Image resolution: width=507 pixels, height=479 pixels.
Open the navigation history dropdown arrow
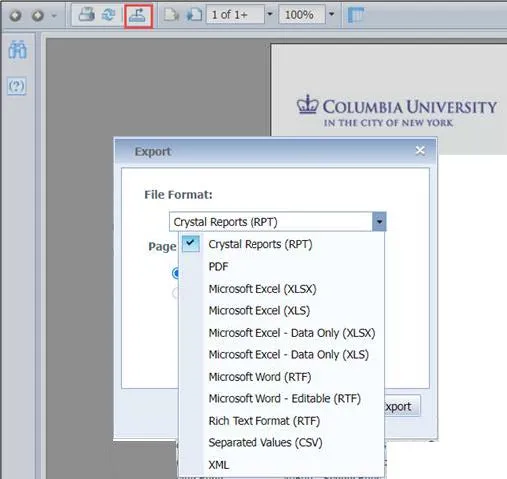click(54, 15)
